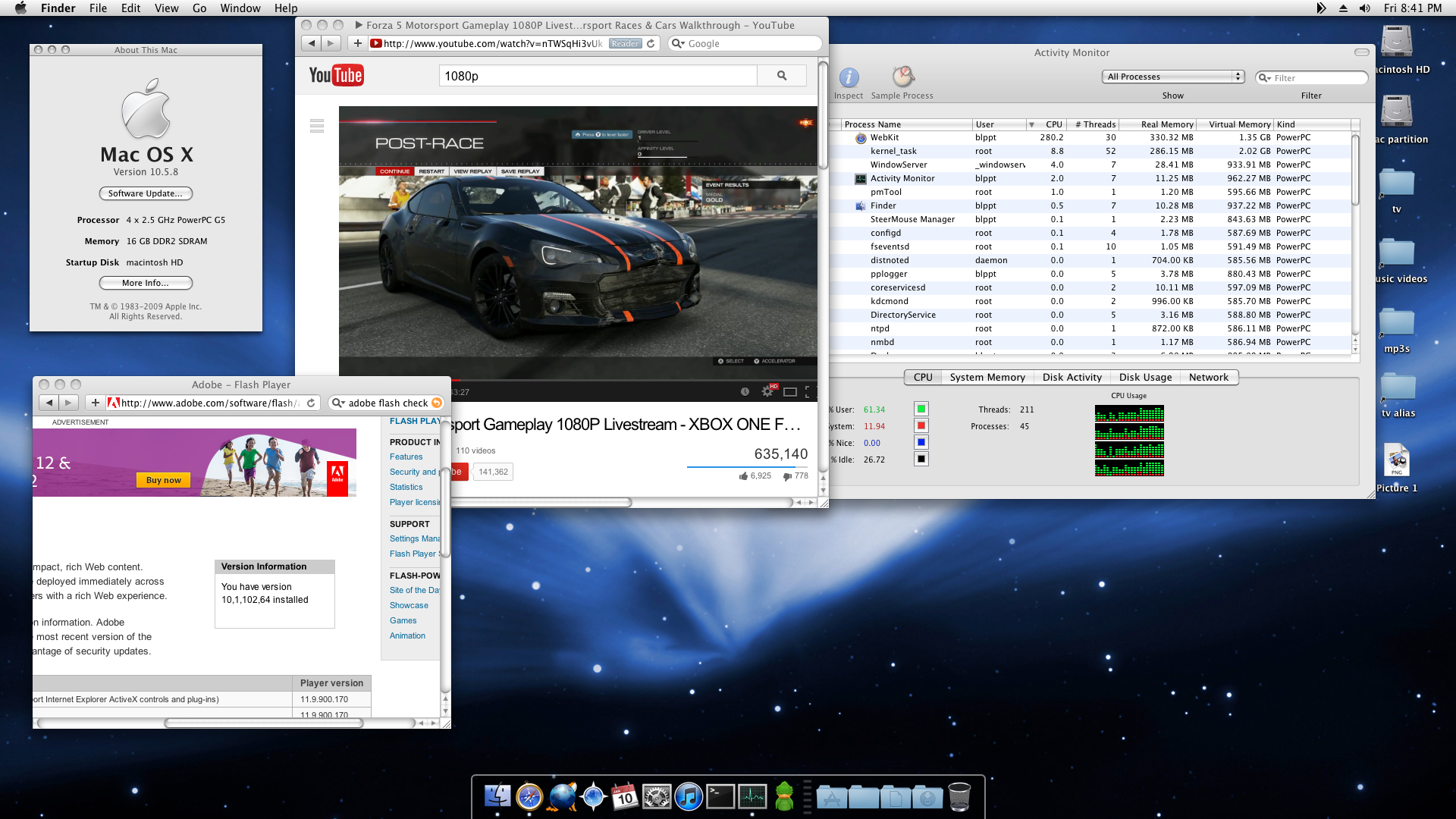The height and width of the screenshot is (819, 1456).
Task: Sort processes by # Threads column header
Action: (x=1093, y=124)
